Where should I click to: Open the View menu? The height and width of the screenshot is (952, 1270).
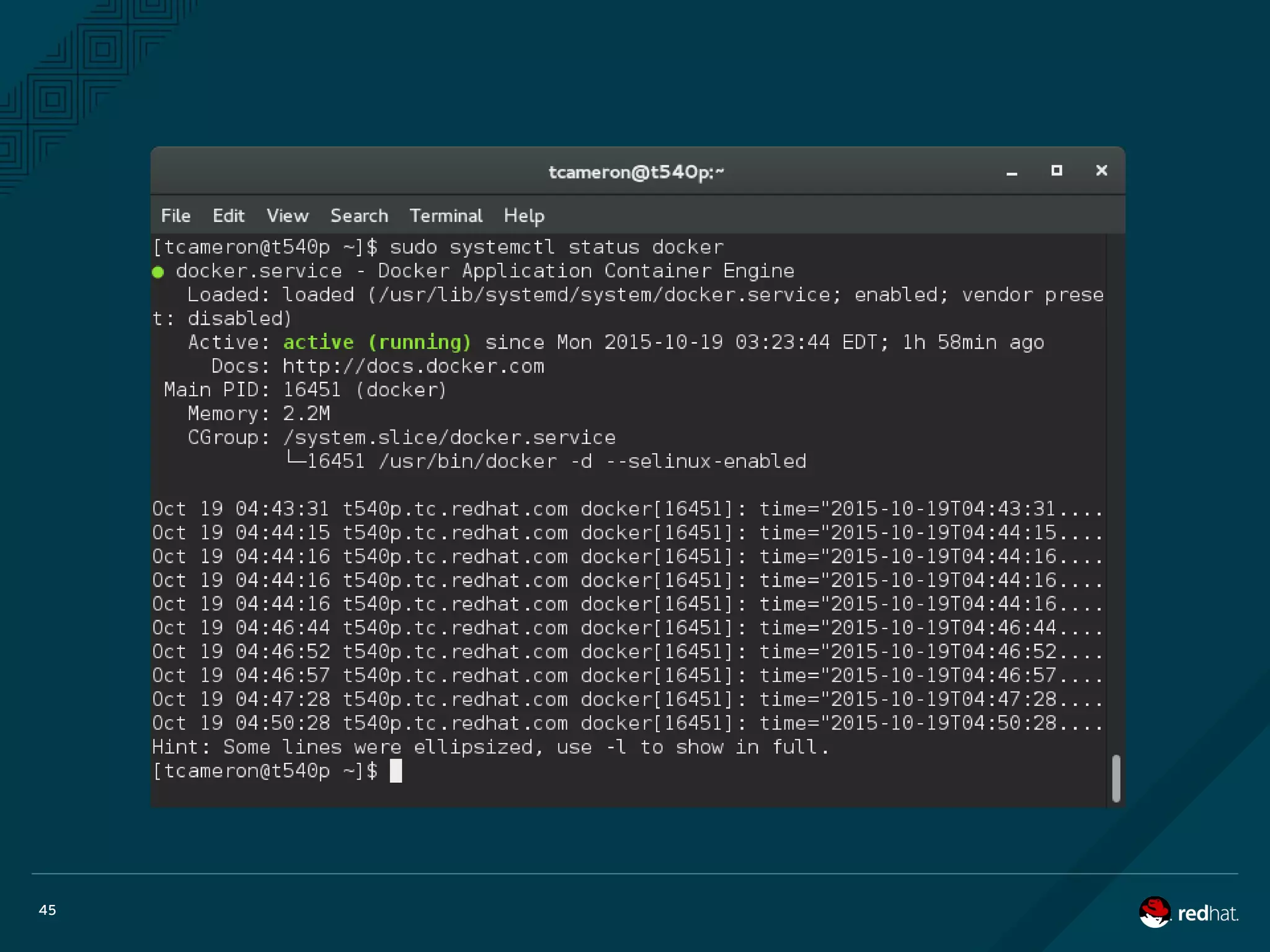point(287,216)
